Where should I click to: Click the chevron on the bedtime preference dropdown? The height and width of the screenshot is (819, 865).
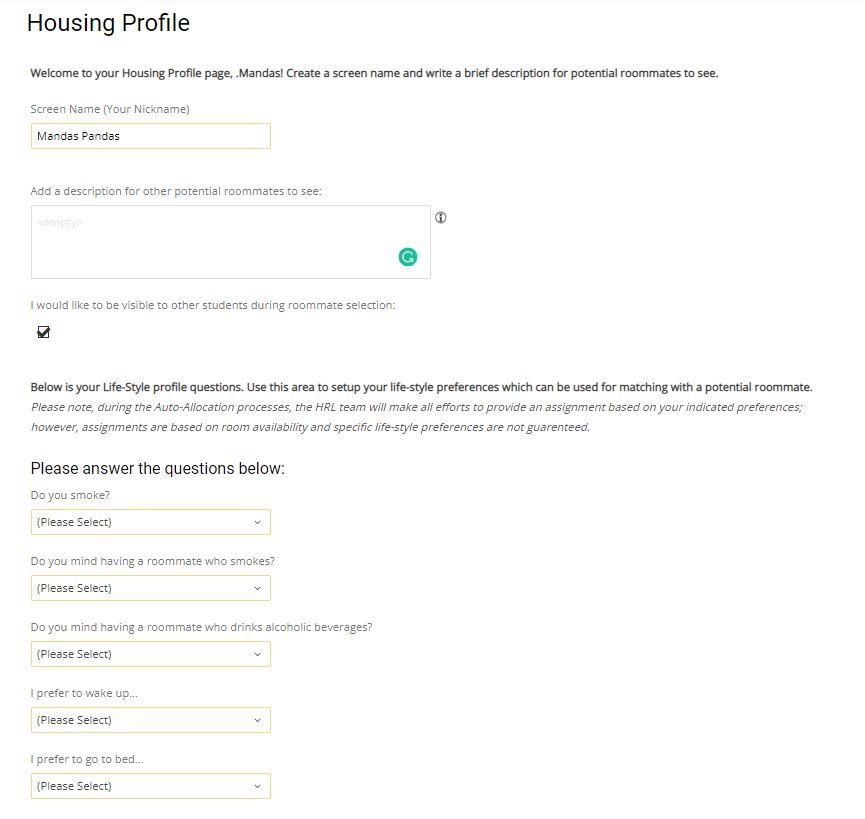pyautogui.click(x=259, y=786)
